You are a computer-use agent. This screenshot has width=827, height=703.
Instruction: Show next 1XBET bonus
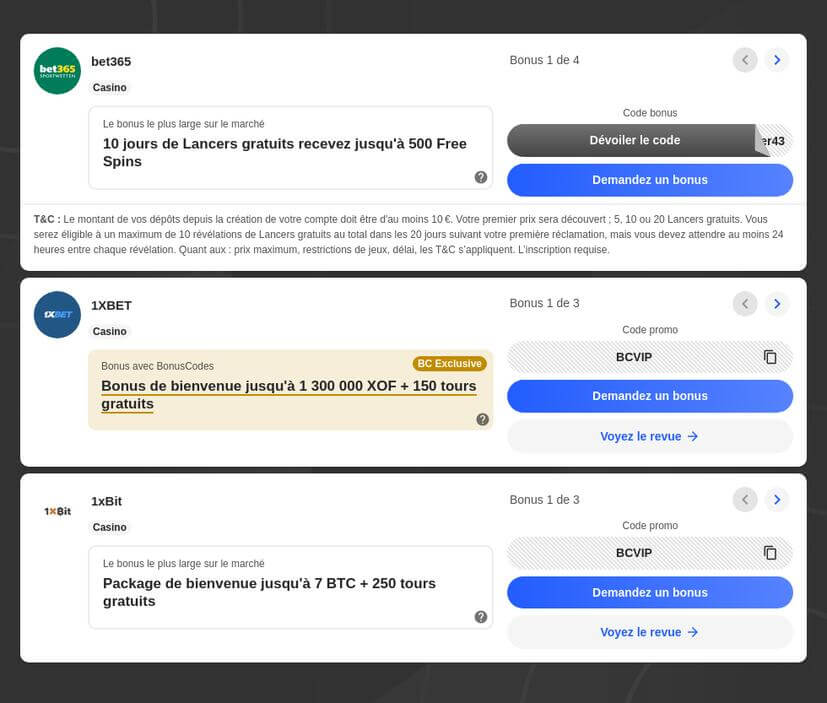(x=777, y=304)
